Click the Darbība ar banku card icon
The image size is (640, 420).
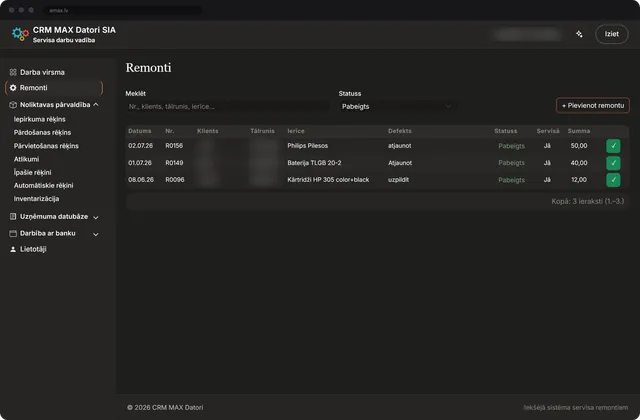click(13, 233)
